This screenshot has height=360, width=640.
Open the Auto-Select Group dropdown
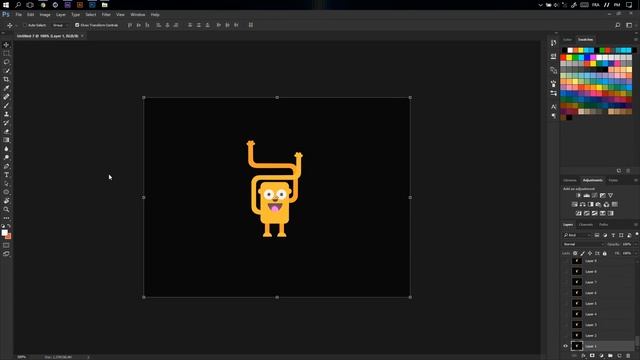(x=60, y=25)
